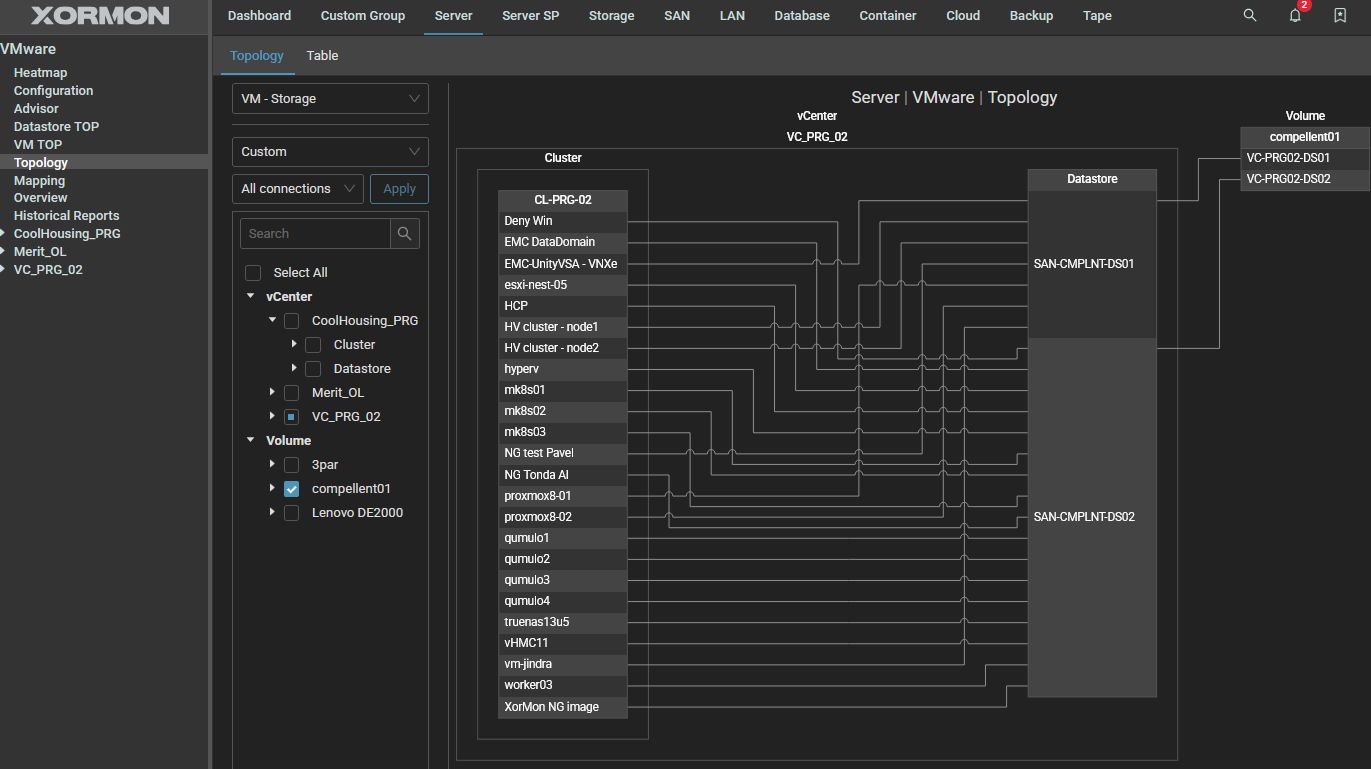This screenshot has height=769, width=1371.
Task: Check the Select All checkbox
Action: point(253,273)
